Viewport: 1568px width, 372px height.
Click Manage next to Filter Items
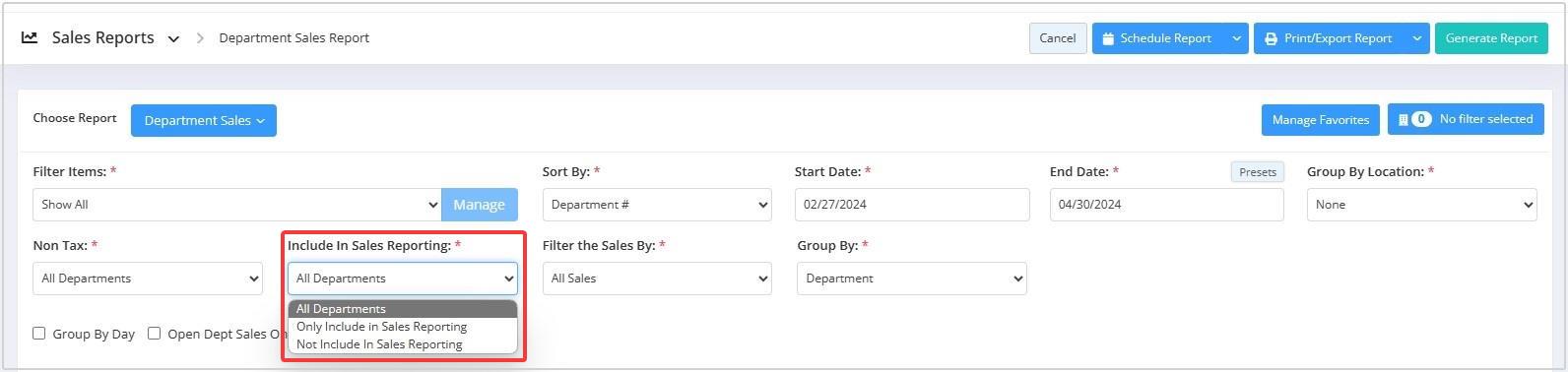pos(480,205)
